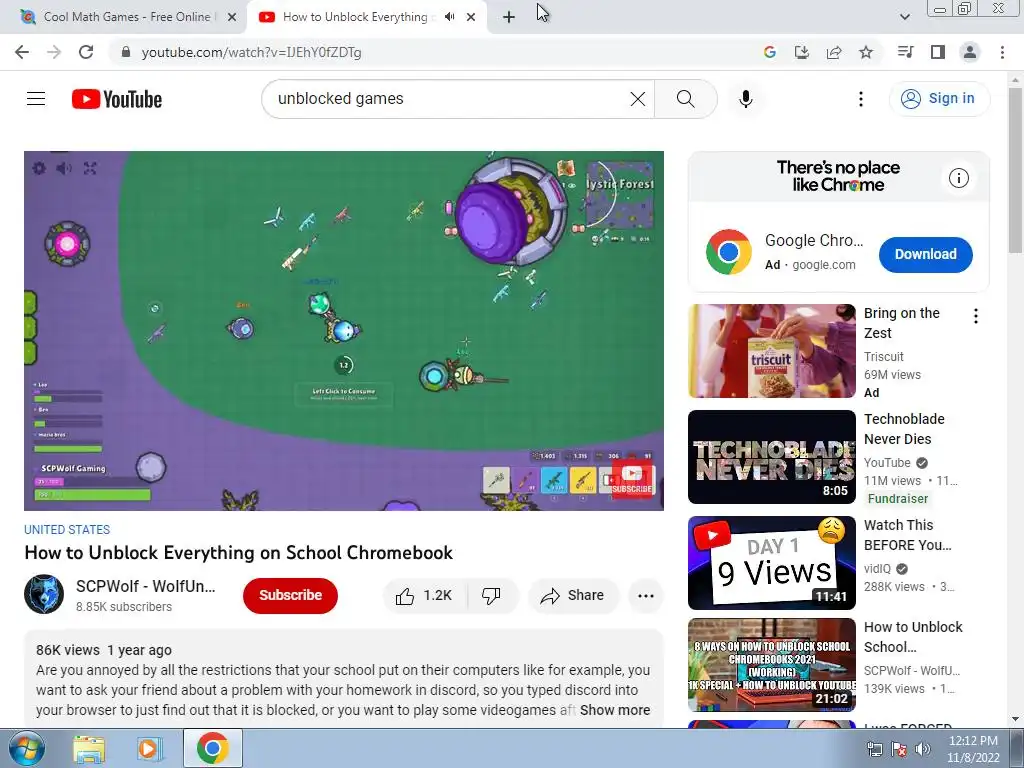Click the magnifier search button
This screenshot has height=768, width=1024.
(x=686, y=99)
